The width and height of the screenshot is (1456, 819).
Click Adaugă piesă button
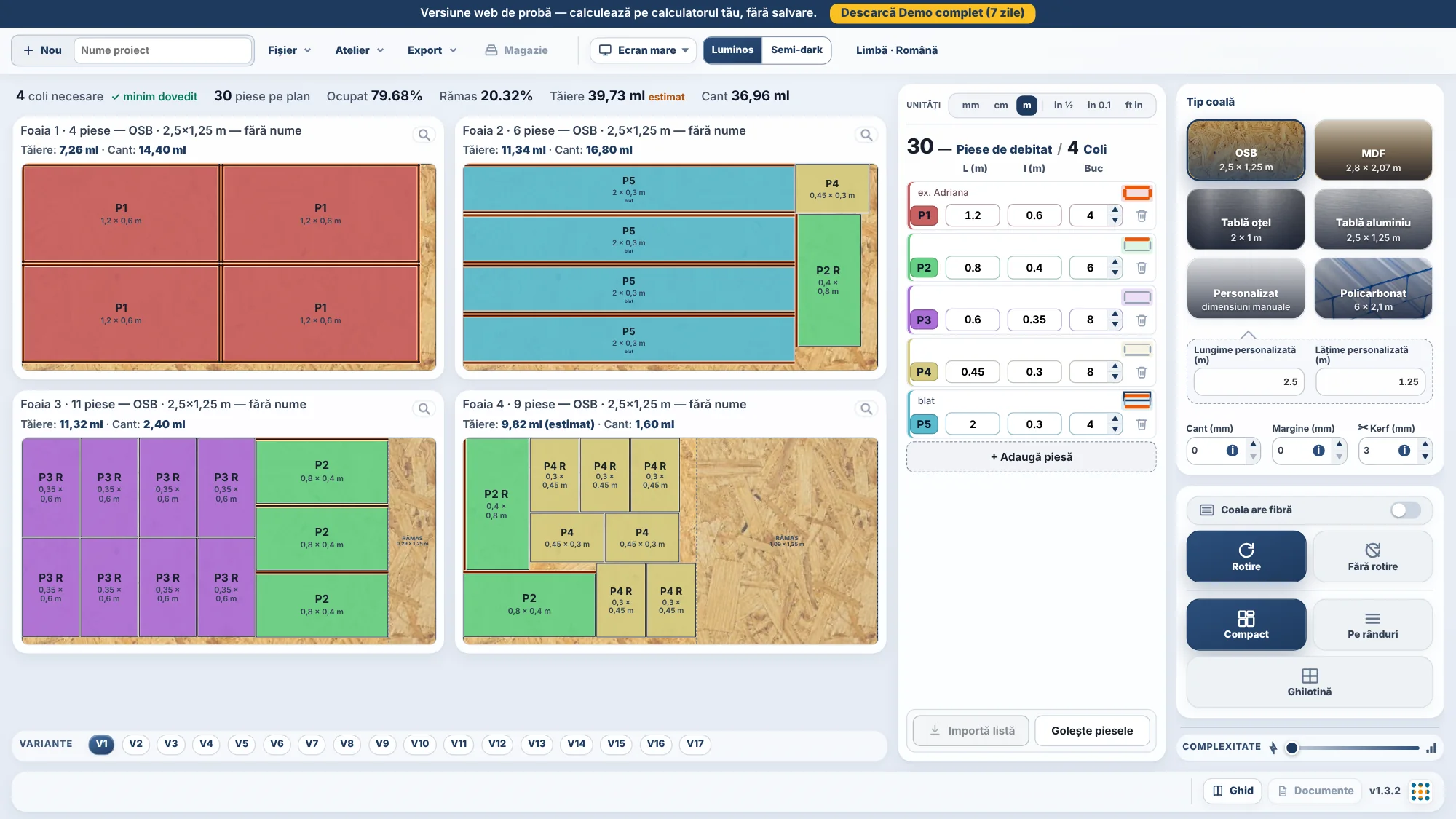coord(1031,457)
